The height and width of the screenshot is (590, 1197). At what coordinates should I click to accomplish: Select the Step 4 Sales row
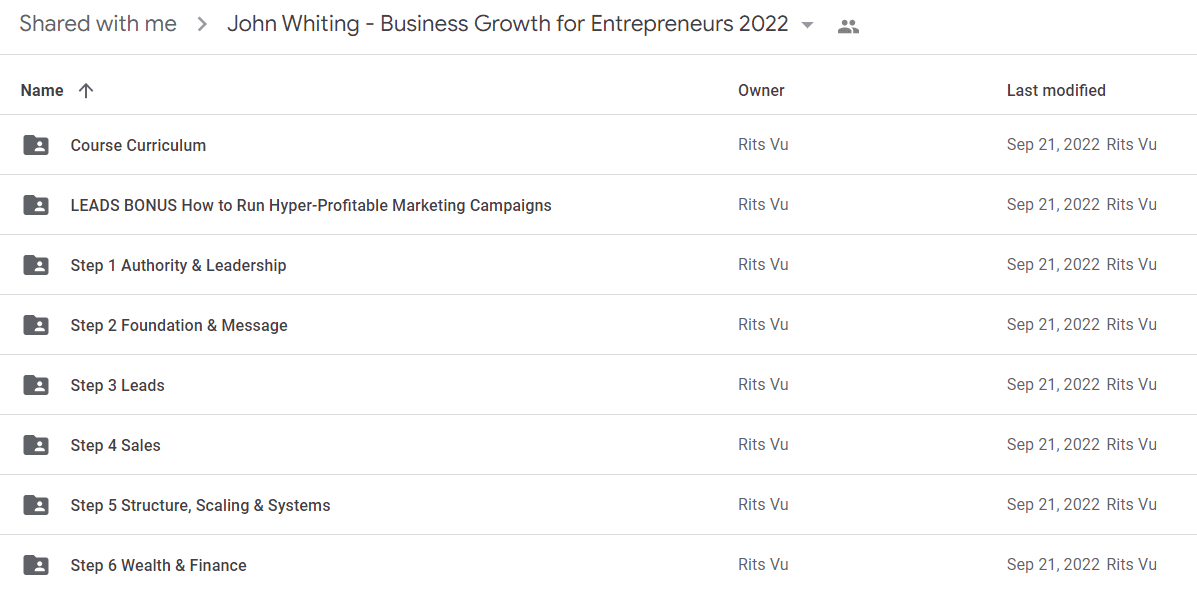pyautogui.click(x=598, y=445)
